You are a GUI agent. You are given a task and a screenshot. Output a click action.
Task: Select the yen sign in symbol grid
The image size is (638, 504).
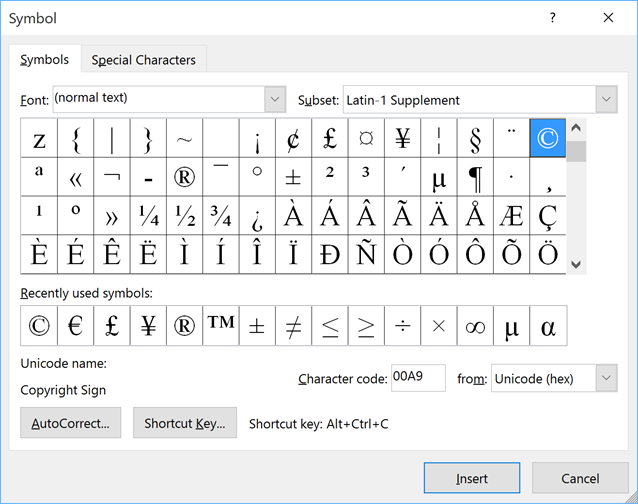[x=402, y=139]
